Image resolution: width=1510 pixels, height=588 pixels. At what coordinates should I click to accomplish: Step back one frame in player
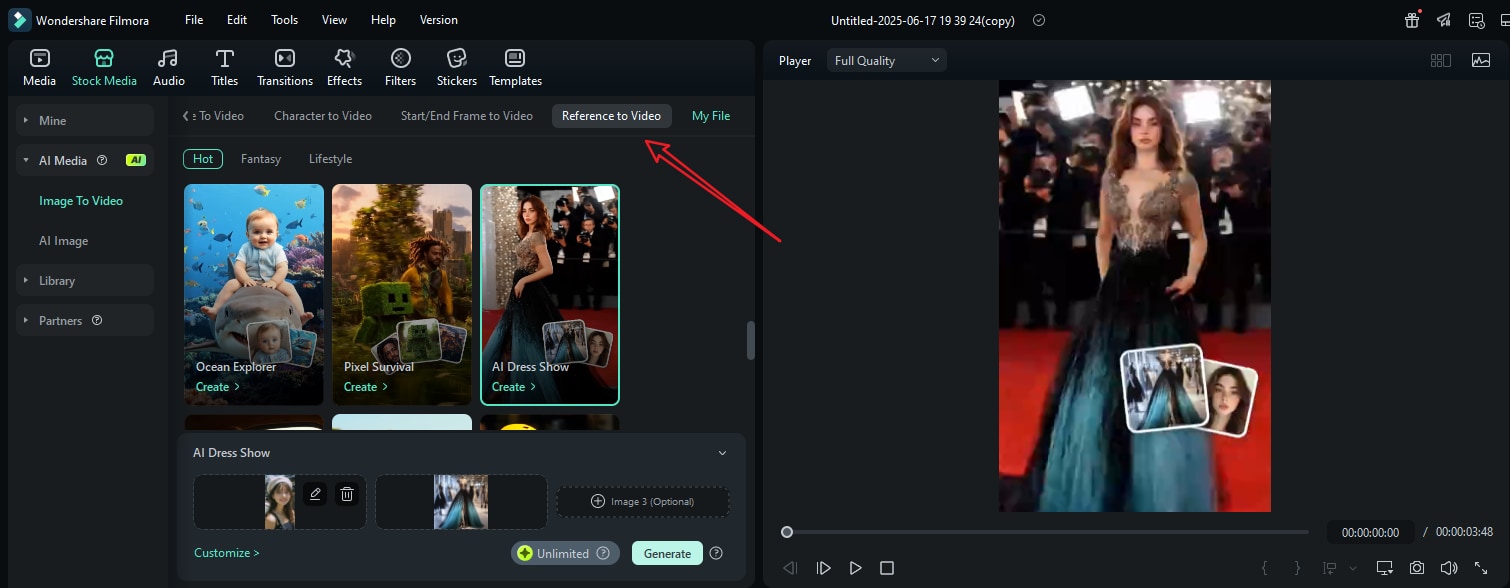click(790, 568)
